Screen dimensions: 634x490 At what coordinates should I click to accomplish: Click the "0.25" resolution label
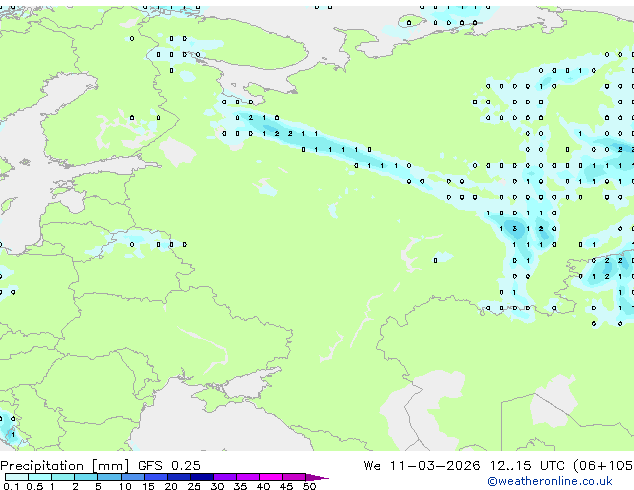[186, 465]
